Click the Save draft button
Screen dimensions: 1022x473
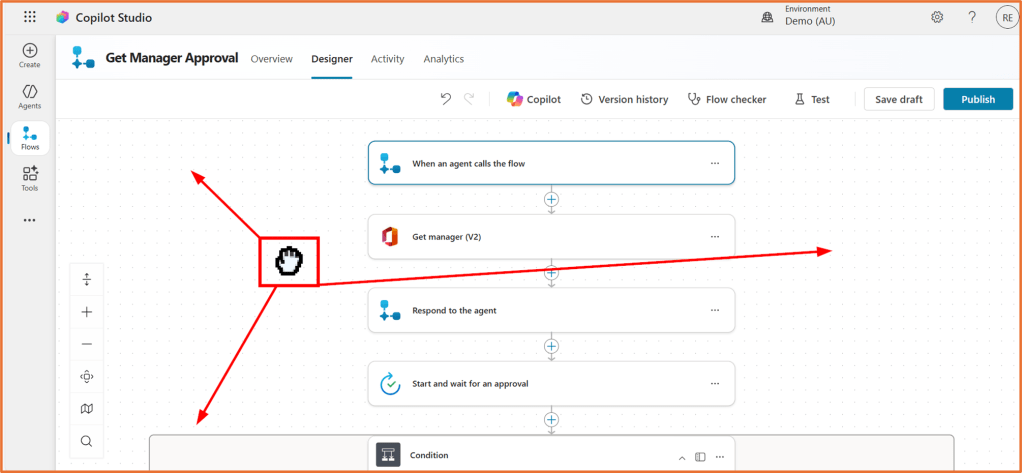click(x=899, y=99)
